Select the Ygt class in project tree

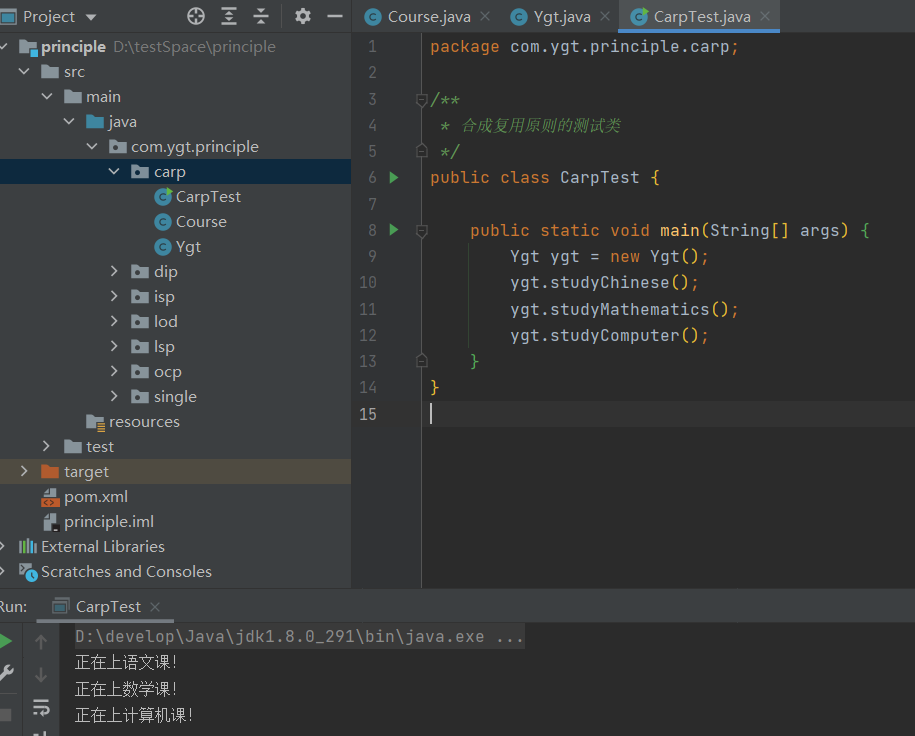click(188, 247)
